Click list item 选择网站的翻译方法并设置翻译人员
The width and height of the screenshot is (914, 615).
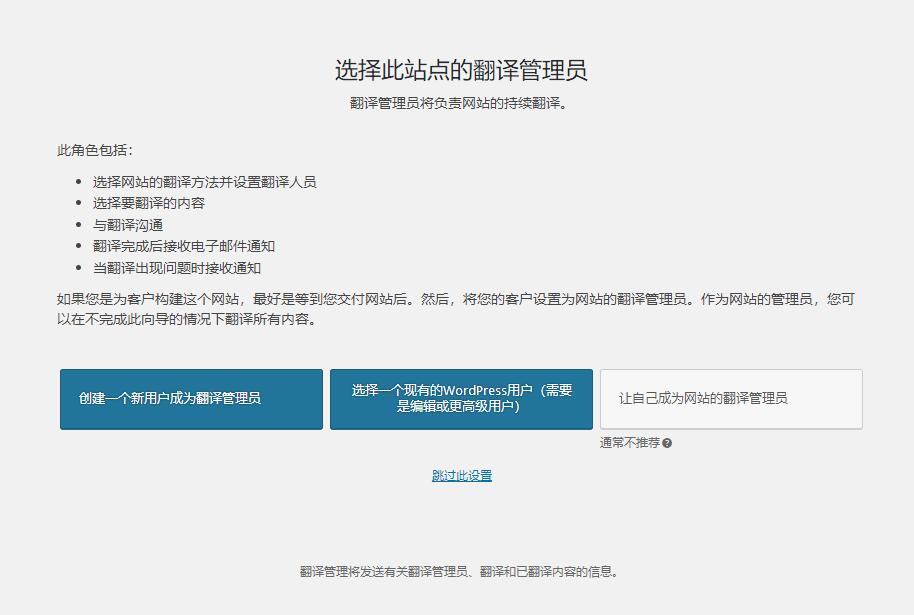(204, 182)
